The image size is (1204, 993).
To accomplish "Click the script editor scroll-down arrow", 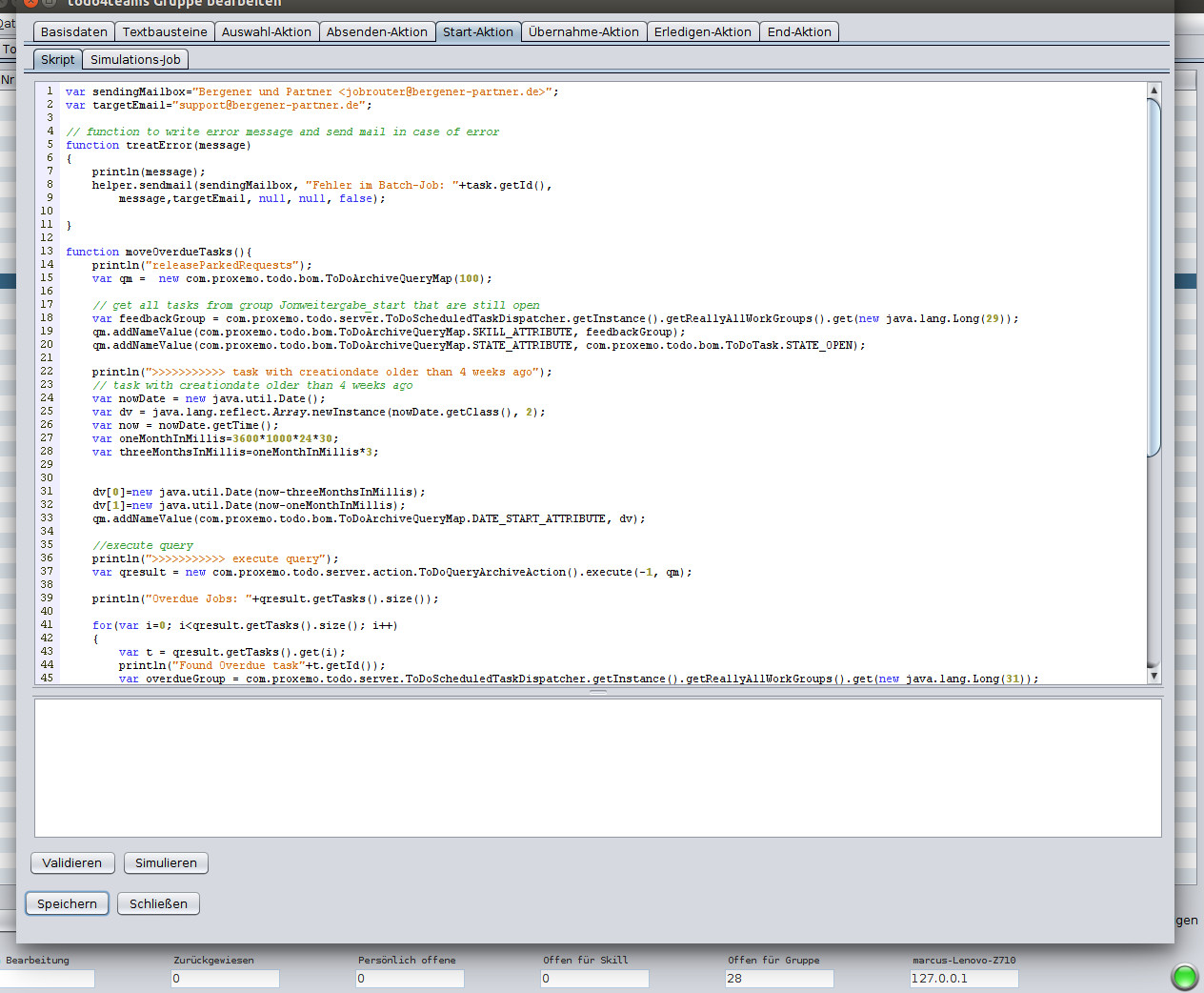I will pos(1154,675).
